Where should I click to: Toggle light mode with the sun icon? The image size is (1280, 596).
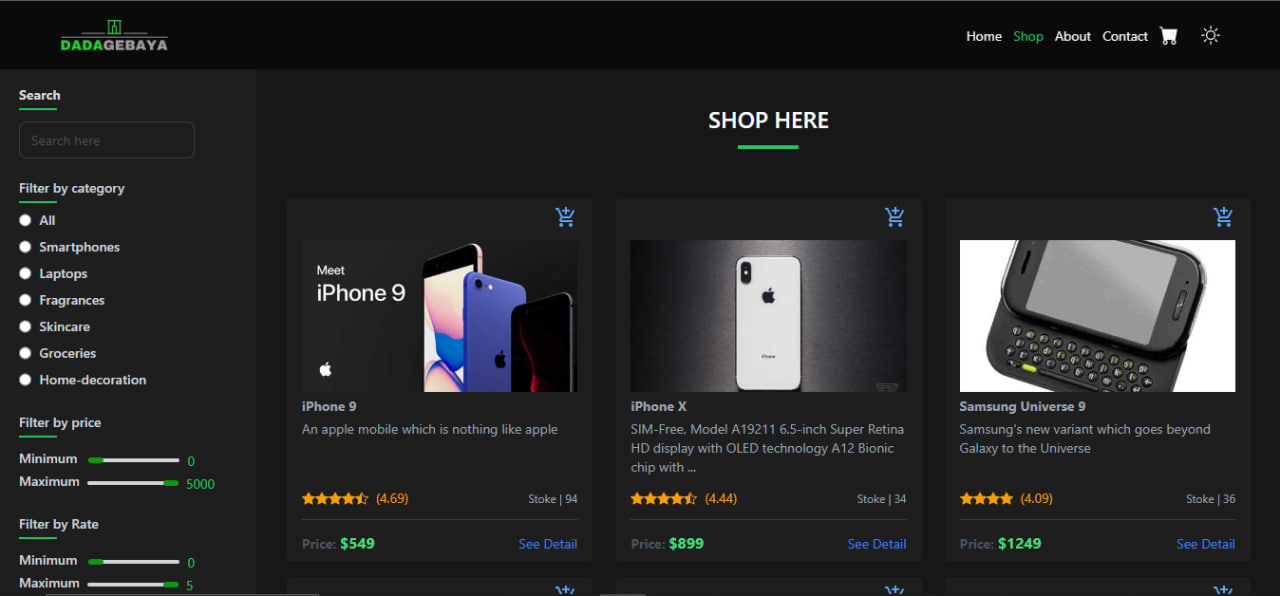[x=1210, y=36]
